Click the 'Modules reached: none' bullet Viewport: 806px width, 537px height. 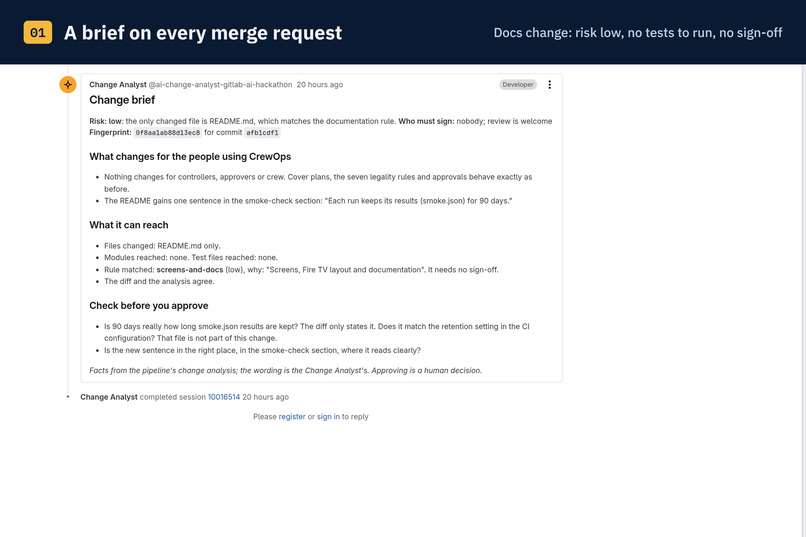[191, 258]
